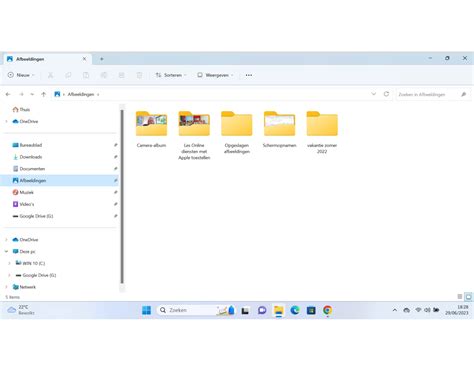Open the Windows Start menu
This screenshot has height=372, width=474.
(146, 310)
